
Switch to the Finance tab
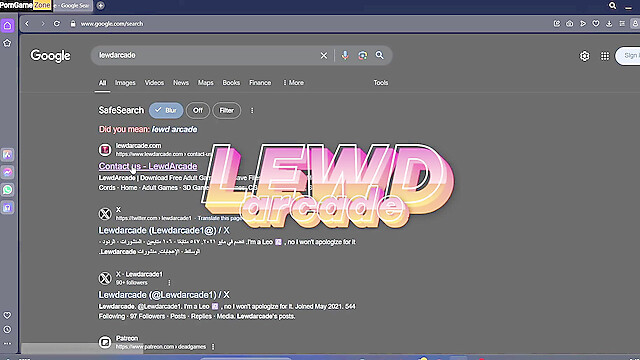coord(260,82)
